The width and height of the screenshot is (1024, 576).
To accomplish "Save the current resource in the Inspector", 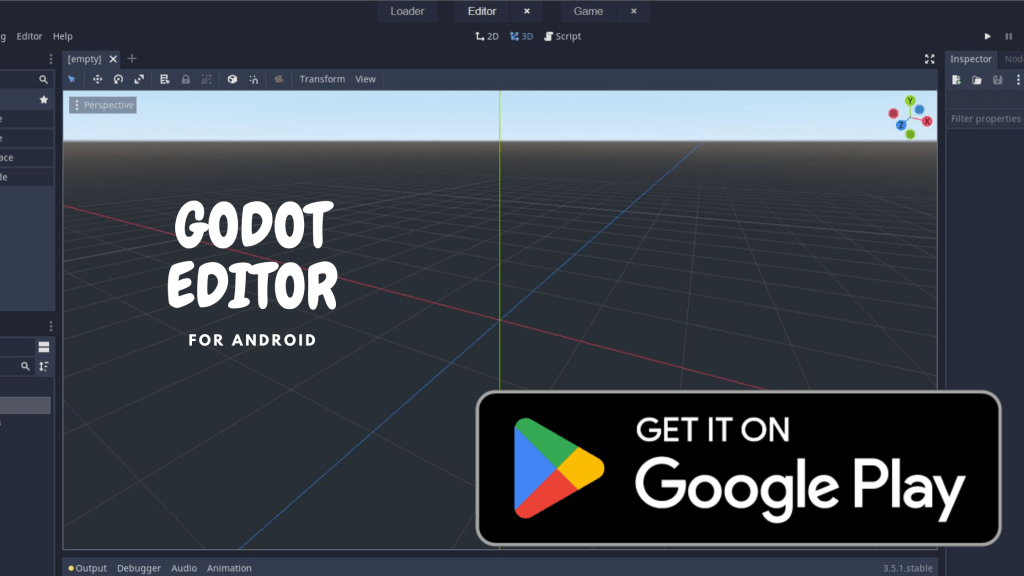I will coord(997,79).
